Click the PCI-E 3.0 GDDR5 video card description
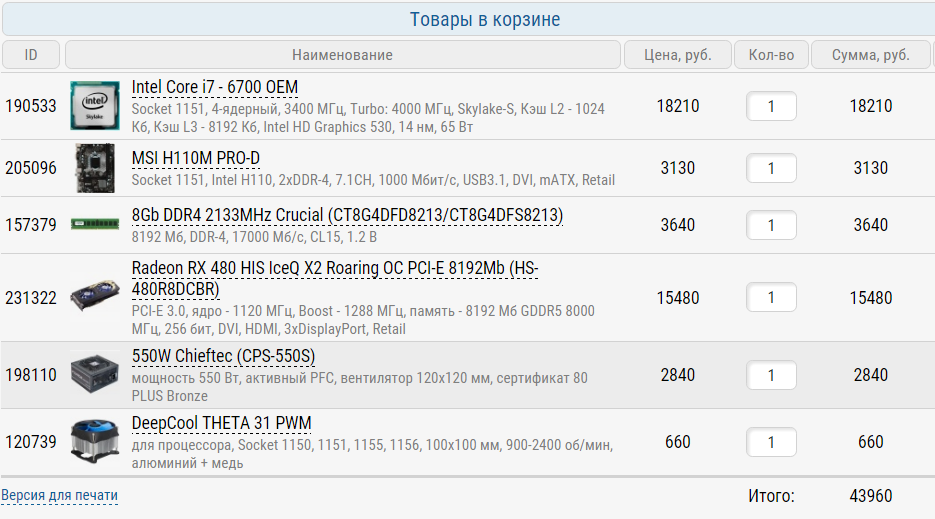 click(x=363, y=320)
